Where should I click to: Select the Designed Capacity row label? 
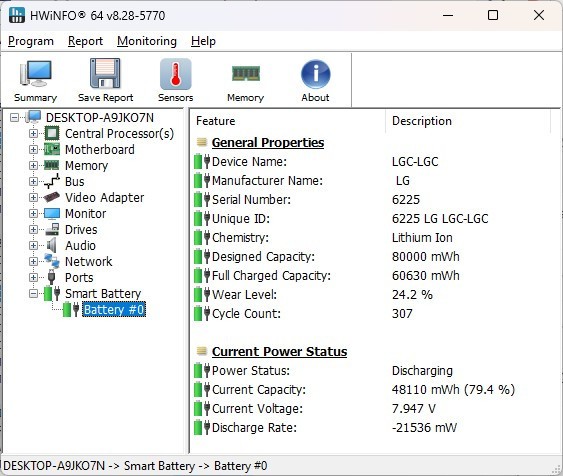coord(263,257)
